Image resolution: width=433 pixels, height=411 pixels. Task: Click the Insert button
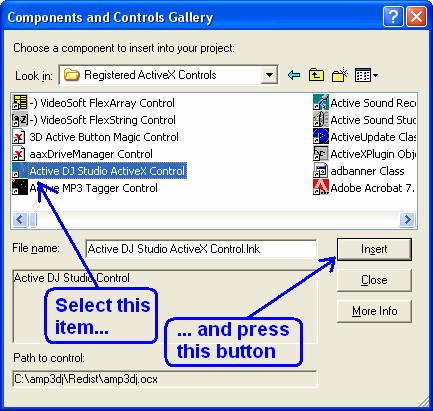pyautogui.click(x=374, y=249)
